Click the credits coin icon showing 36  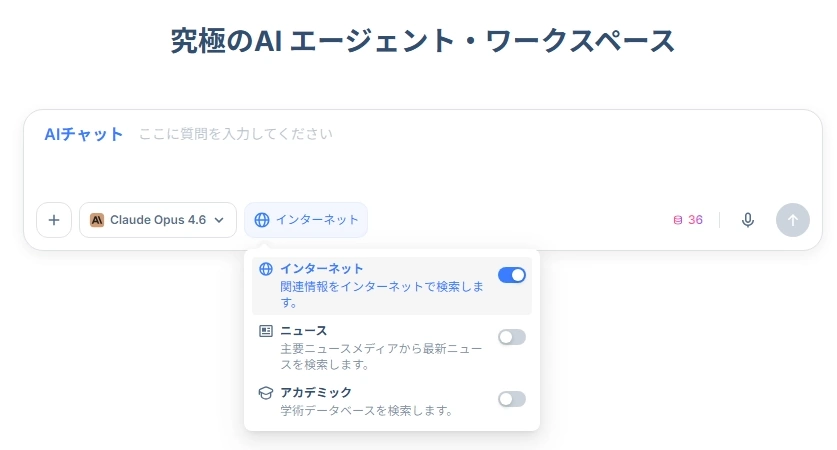click(678, 220)
